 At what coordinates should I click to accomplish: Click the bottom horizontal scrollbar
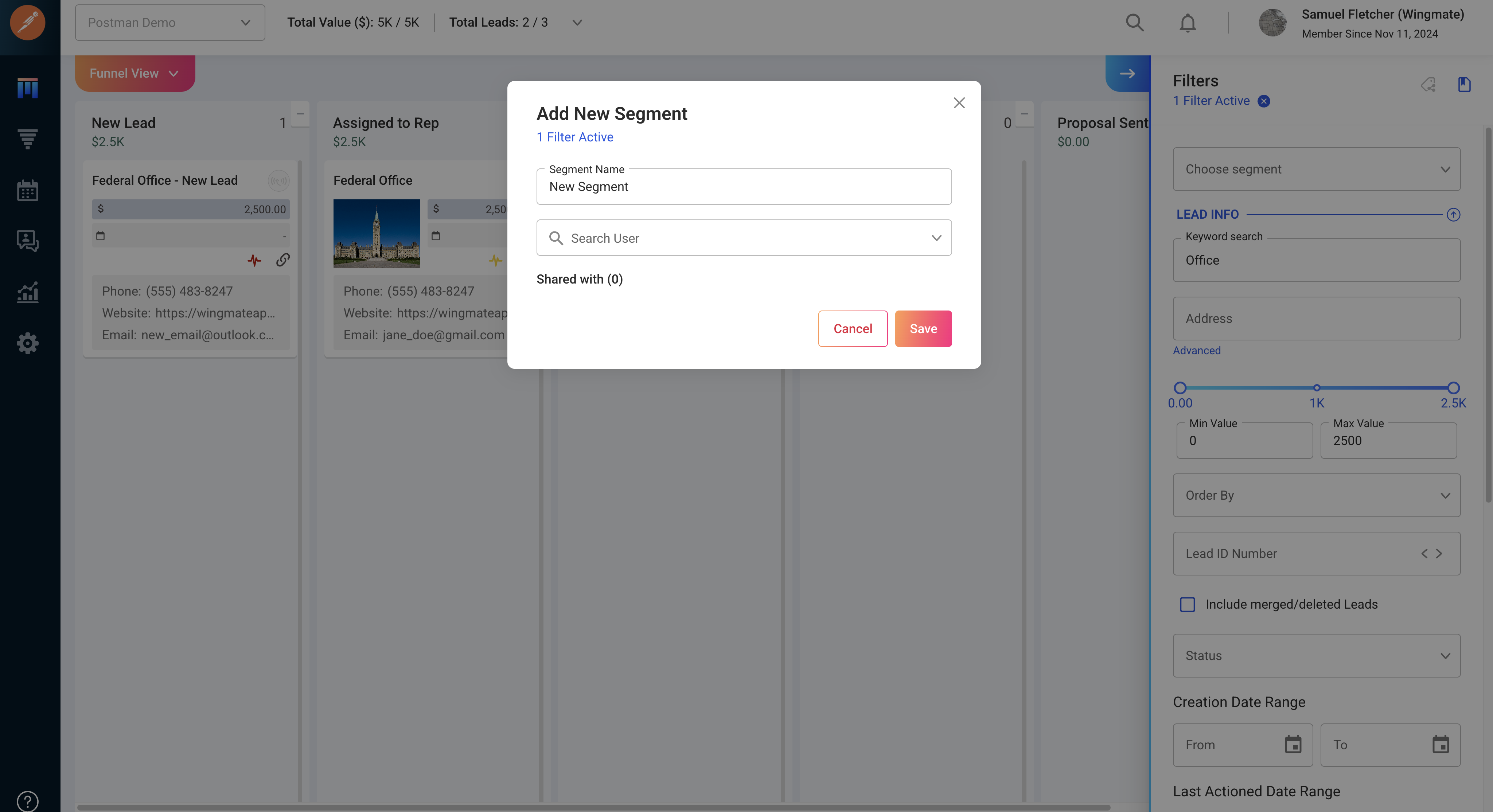point(593,807)
